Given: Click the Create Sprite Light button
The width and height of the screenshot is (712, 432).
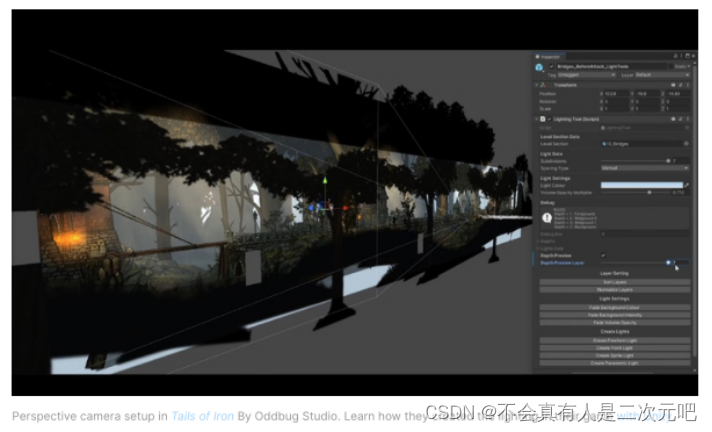Looking at the screenshot, I should click(x=614, y=355).
